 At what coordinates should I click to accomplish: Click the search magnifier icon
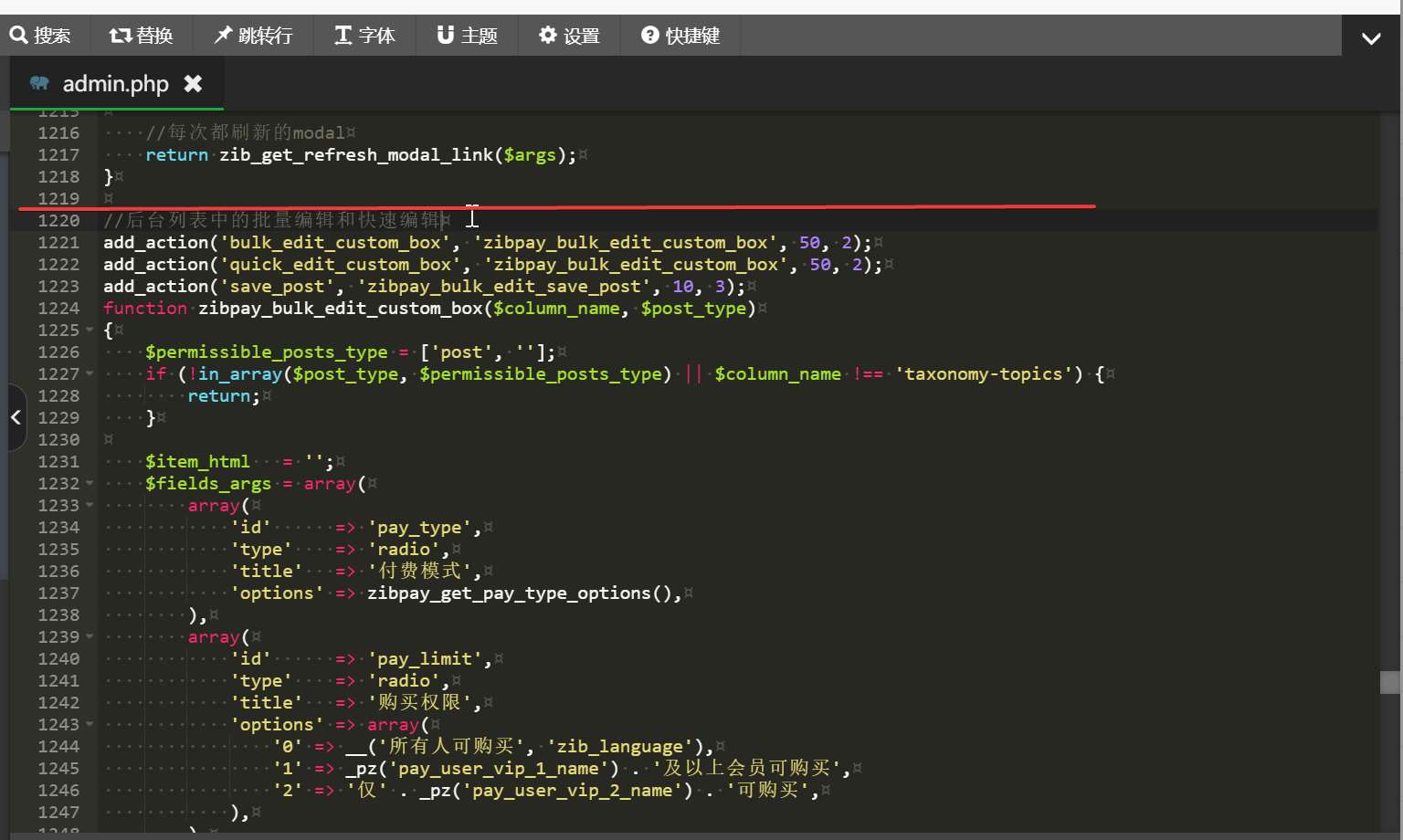(x=18, y=36)
